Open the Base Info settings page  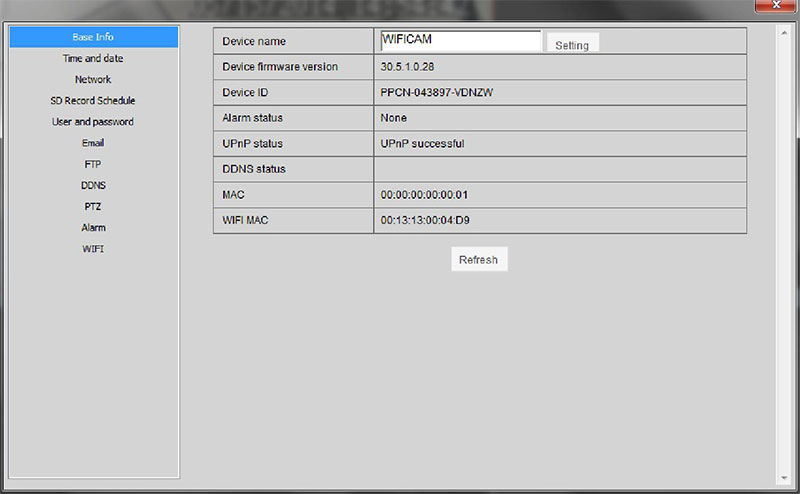click(93, 37)
